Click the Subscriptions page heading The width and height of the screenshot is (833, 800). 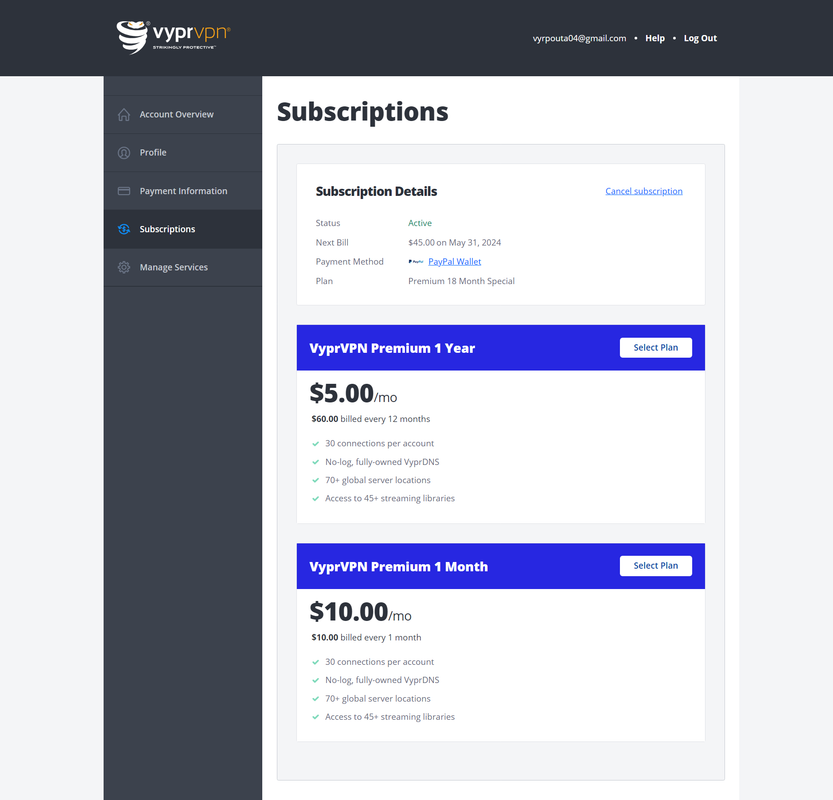[x=363, y=112]
